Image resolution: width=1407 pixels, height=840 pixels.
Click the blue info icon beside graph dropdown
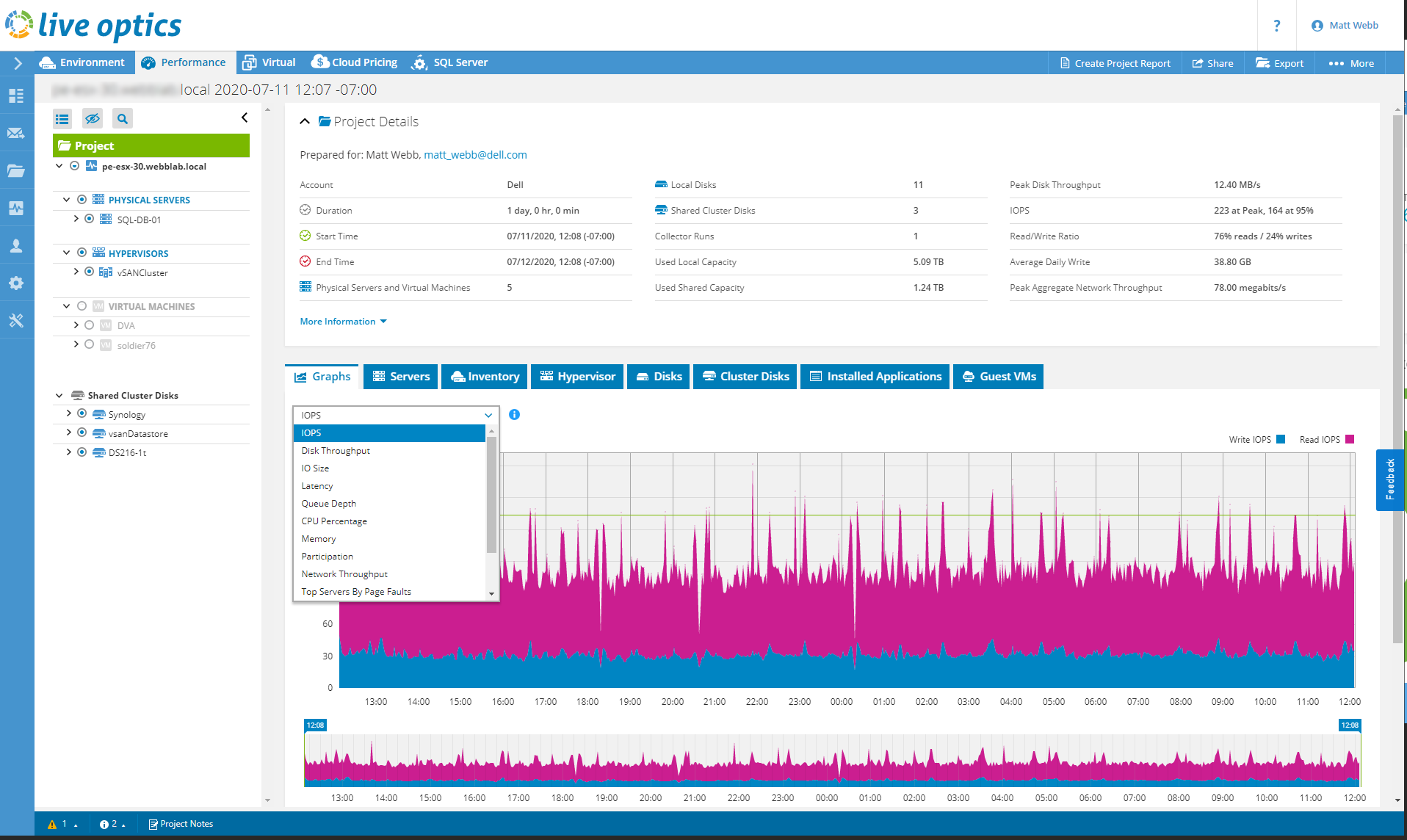click(514, 415)
